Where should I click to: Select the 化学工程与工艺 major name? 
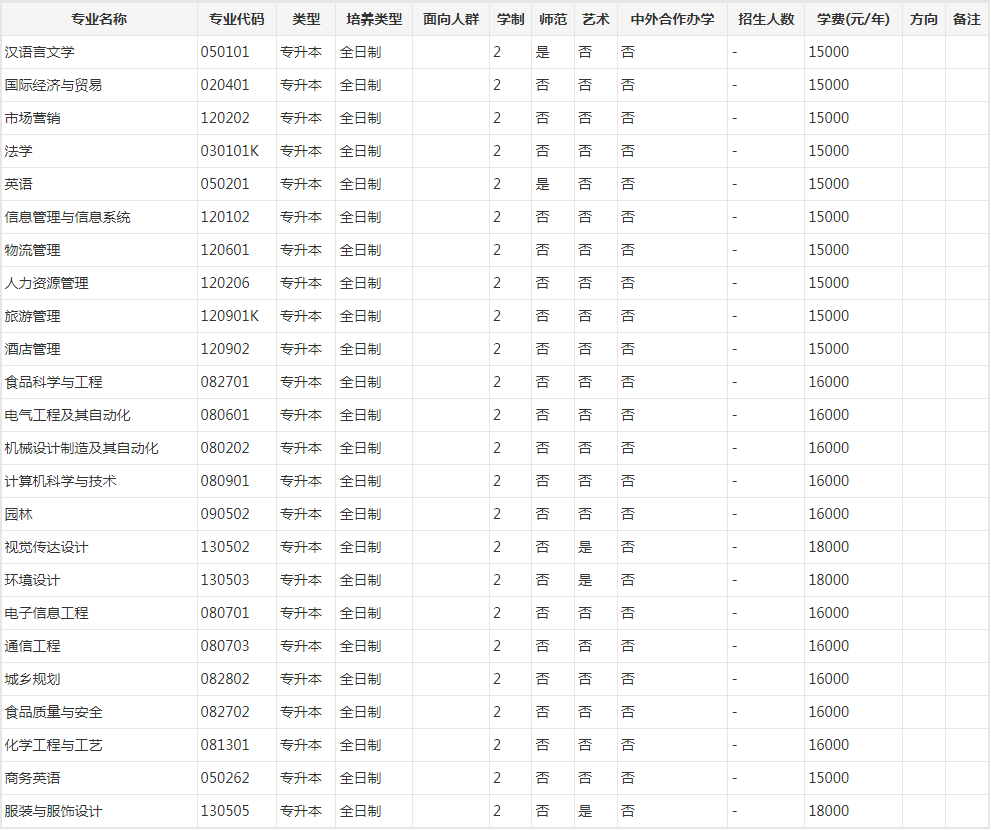click(x=53, y=745)
